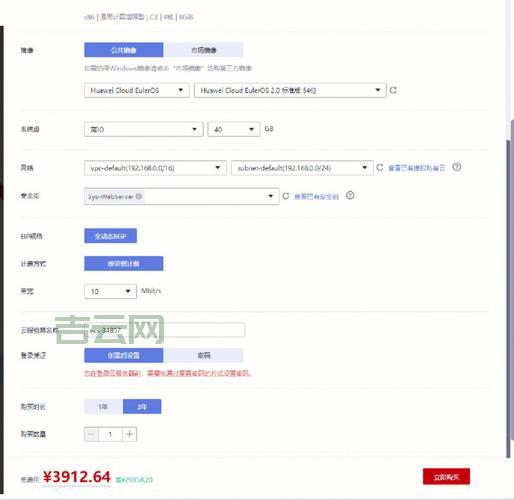Select the bill-by-bandwidth option
Viewport: 514px width, 500px height.
click(x=124, y=263)
